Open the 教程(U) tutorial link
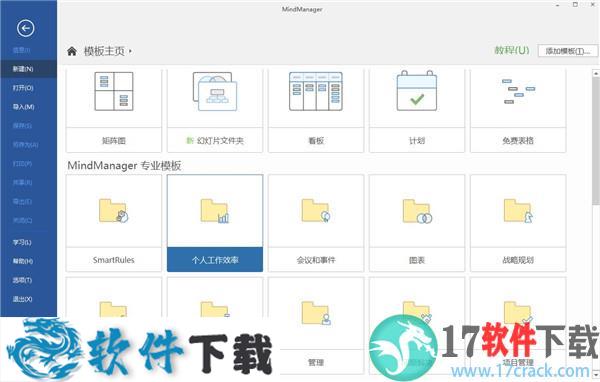 coord(512,50)
